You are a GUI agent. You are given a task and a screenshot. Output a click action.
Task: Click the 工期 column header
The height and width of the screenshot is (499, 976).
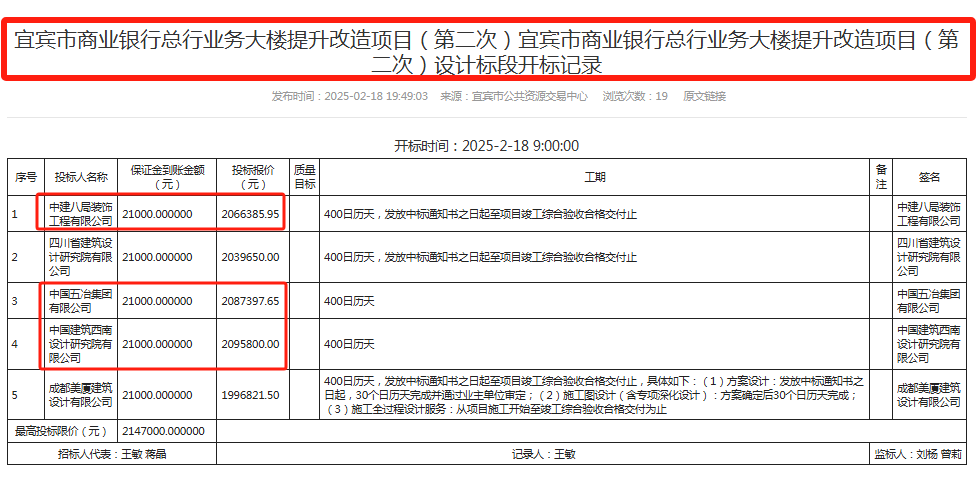pyautogui.click(x=595, y=177)
